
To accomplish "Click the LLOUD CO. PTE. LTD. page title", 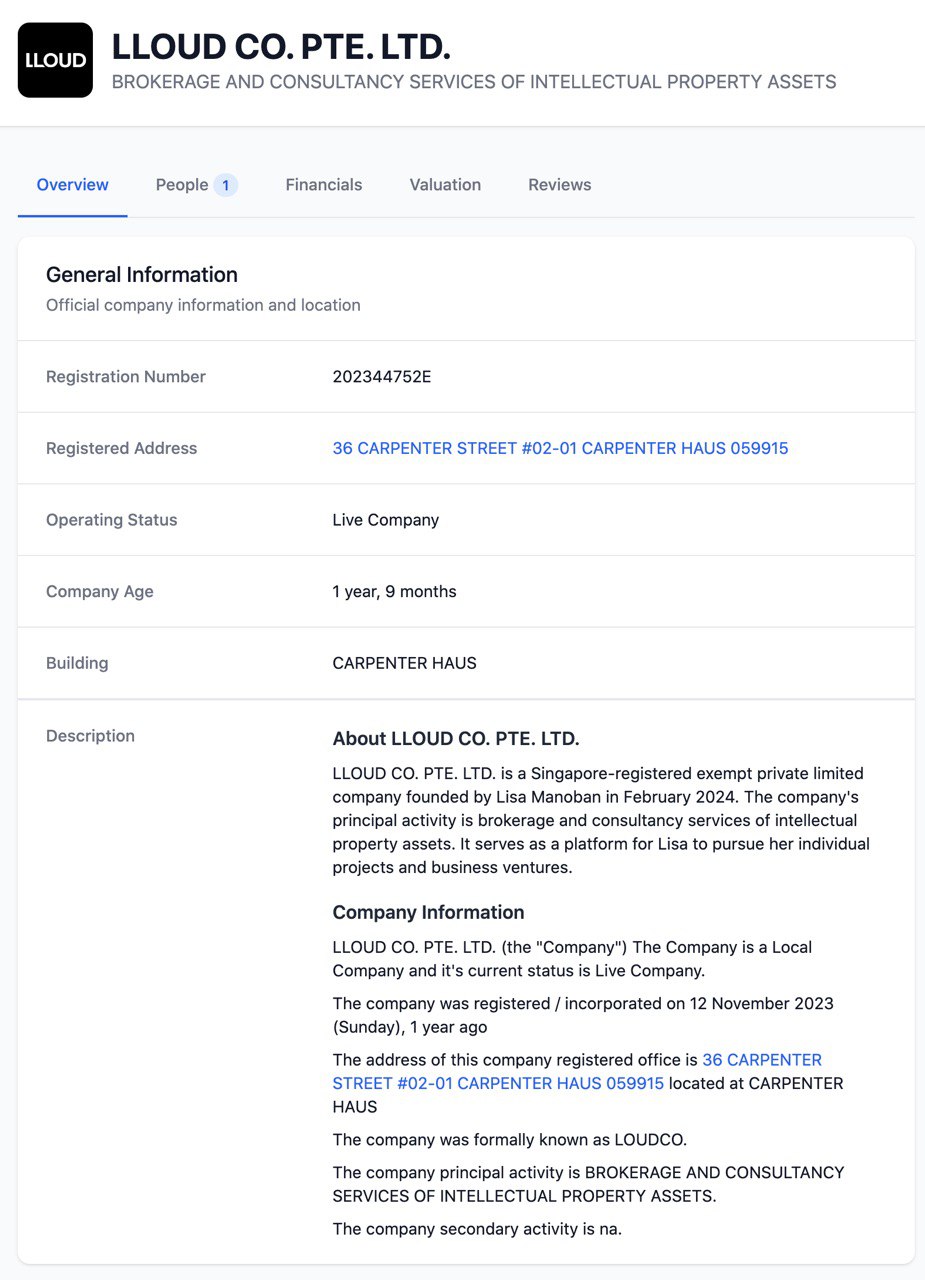I will (281, 46).
